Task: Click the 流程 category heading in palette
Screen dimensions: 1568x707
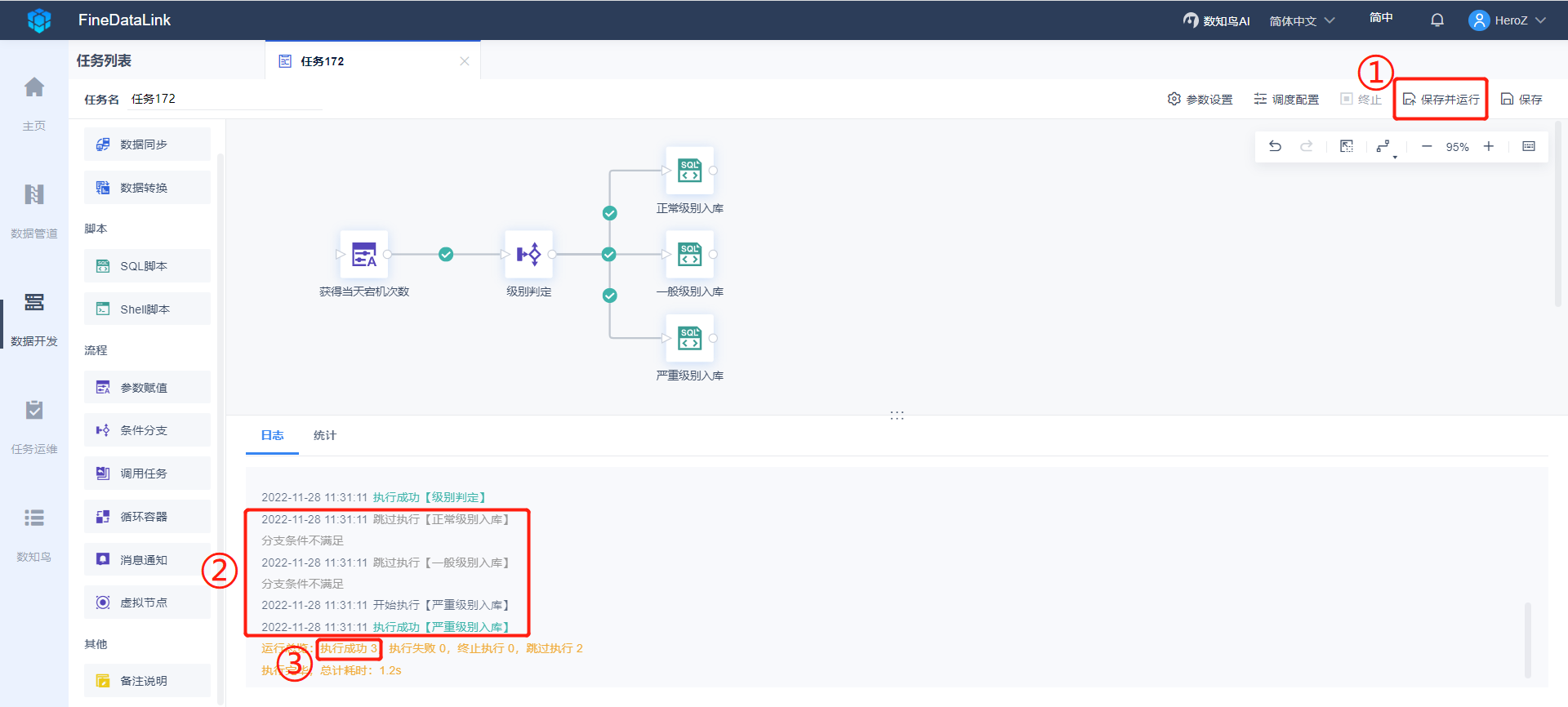Action: [x=96, y=350]
